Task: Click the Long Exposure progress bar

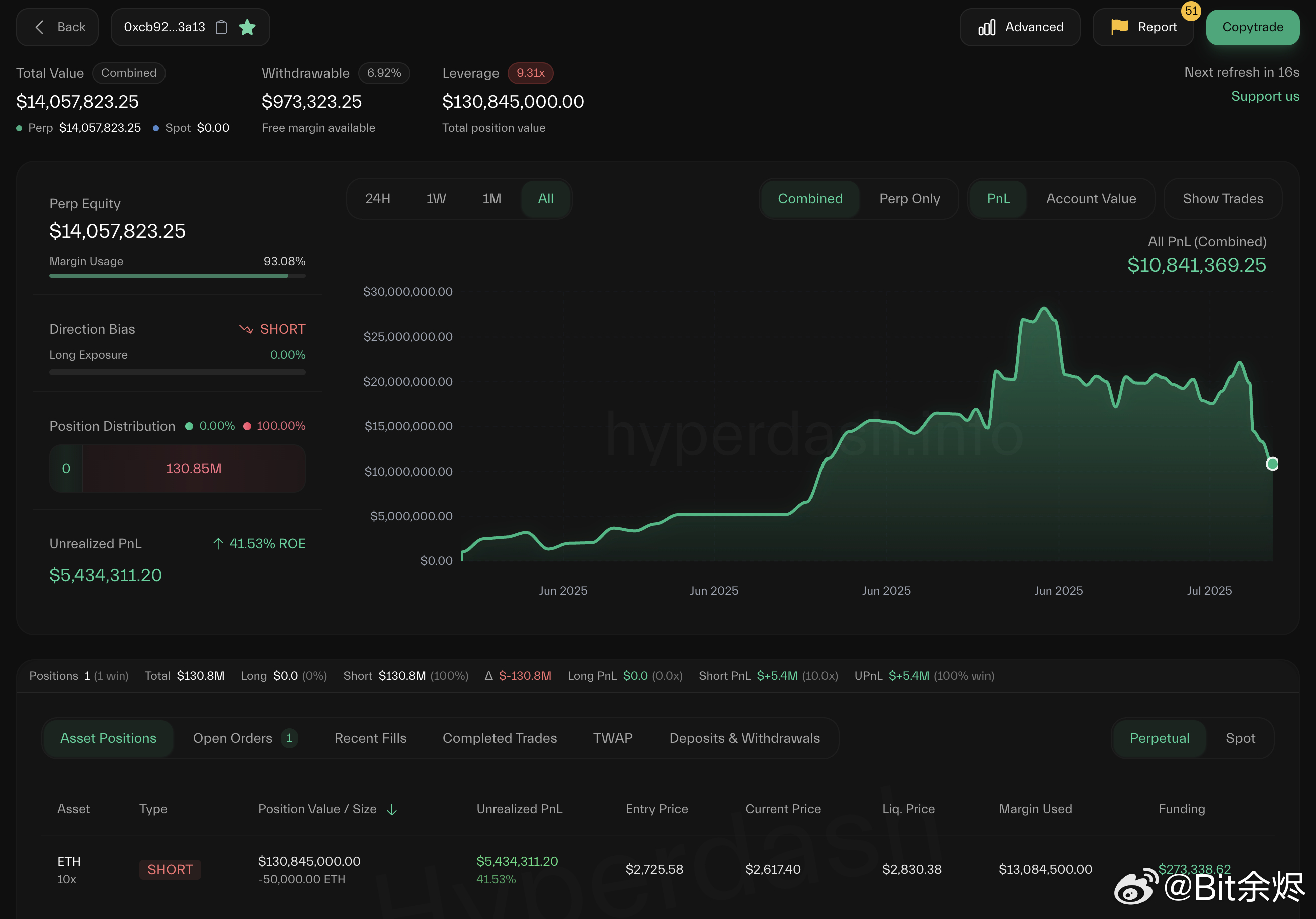Action: click(177, 372)
